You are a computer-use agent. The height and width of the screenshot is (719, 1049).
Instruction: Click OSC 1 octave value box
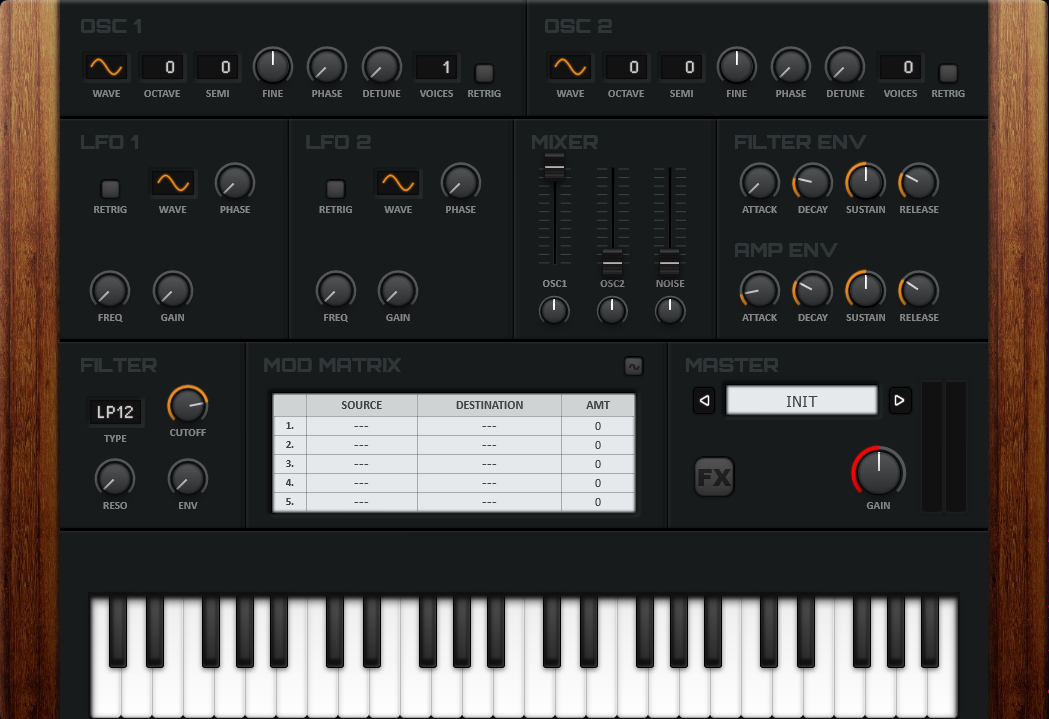[x=162, y=67]
